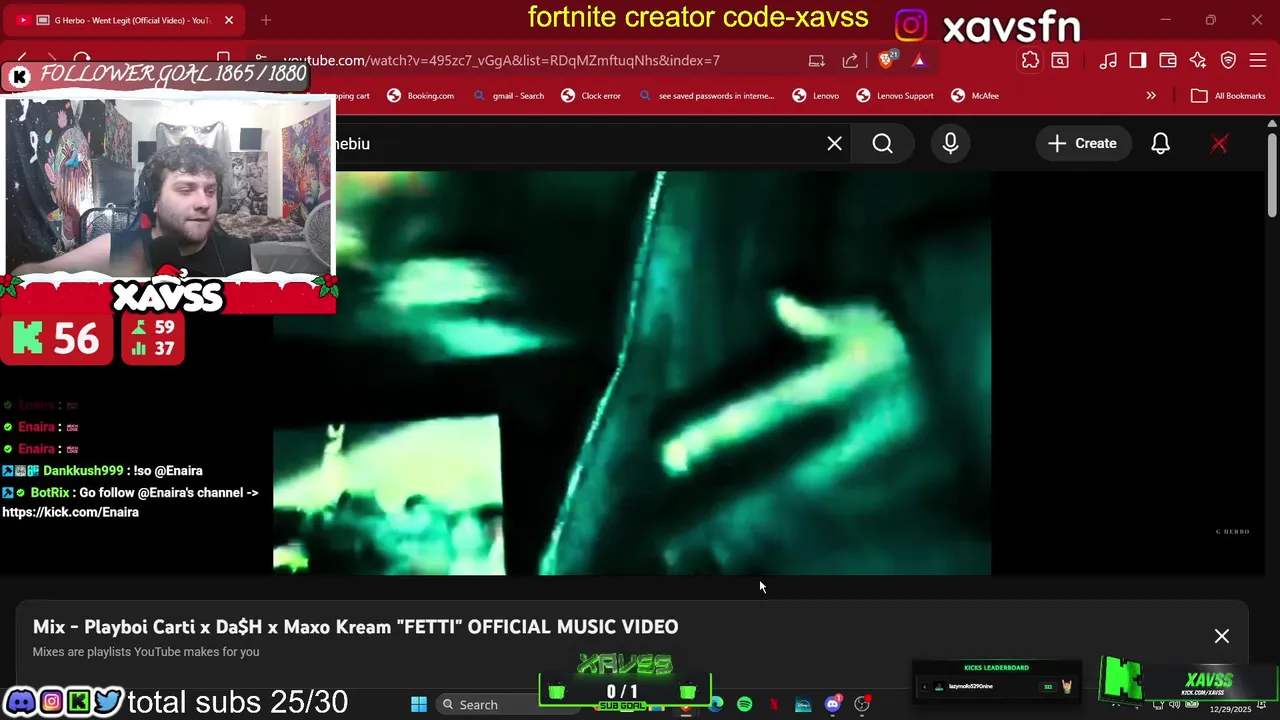Click the YouTube search magnifier button
This screenshot has width=1280, height=720.
coord(882,144)
